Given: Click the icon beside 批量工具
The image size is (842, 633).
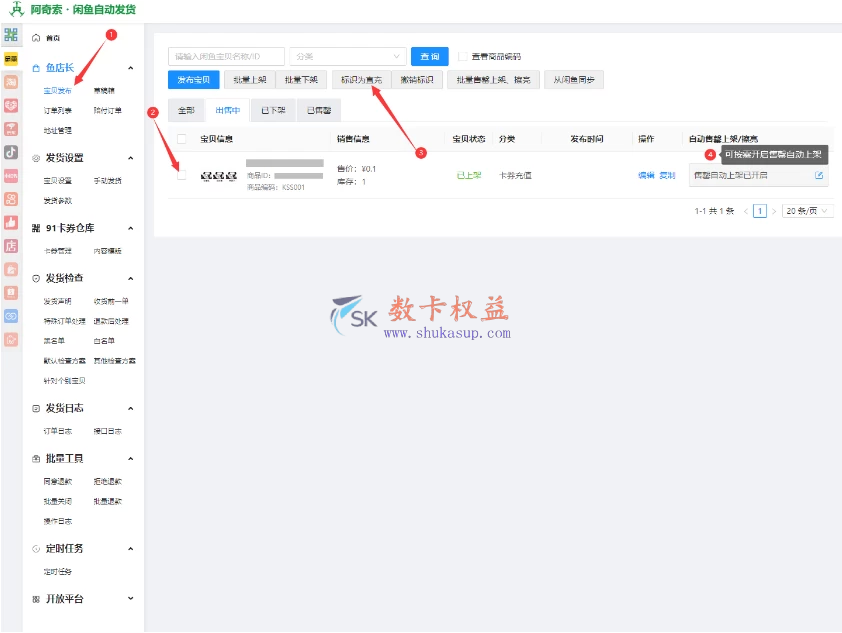Looking at the screenshot, I should pyautogui.click(x=36, y=459).
